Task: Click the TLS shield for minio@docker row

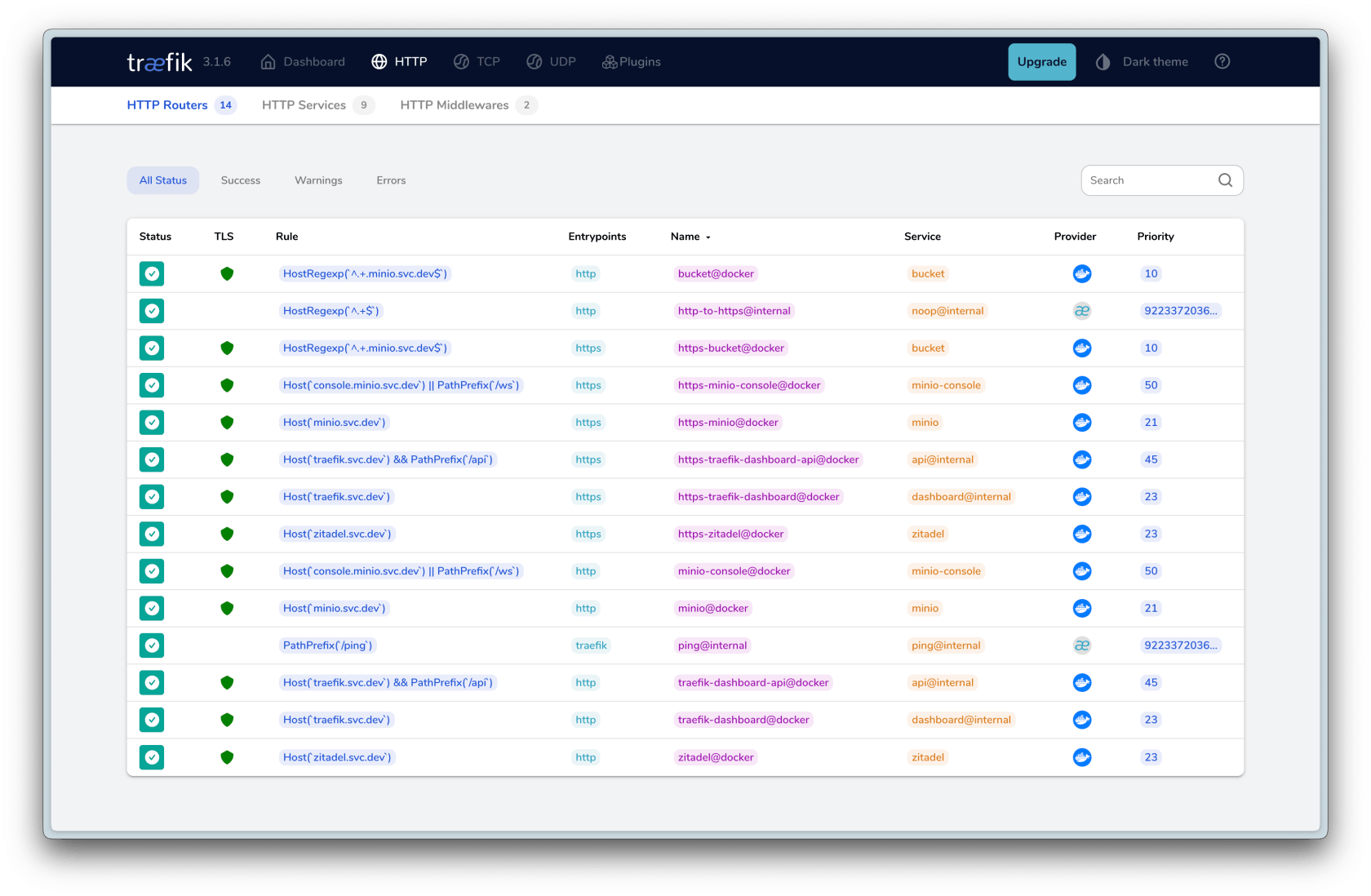Action: coord(227,608)
